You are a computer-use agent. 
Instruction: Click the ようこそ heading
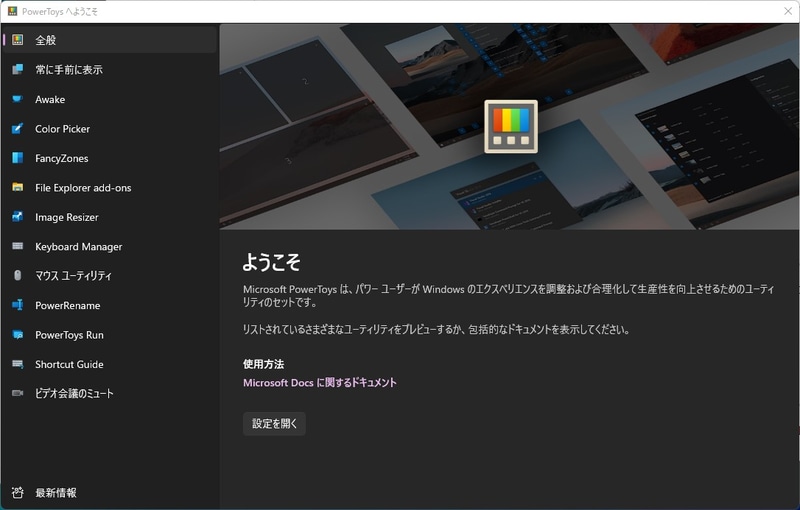[x=271, y=262]
